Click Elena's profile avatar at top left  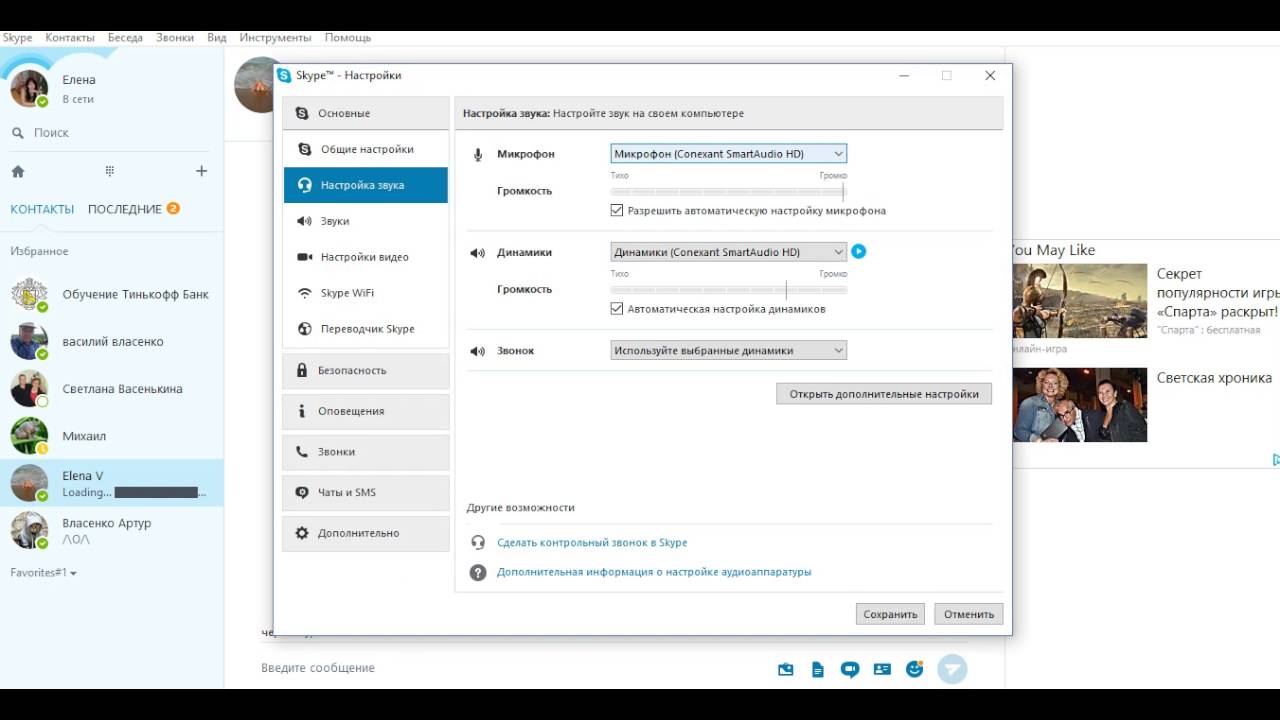click(29, 88)
